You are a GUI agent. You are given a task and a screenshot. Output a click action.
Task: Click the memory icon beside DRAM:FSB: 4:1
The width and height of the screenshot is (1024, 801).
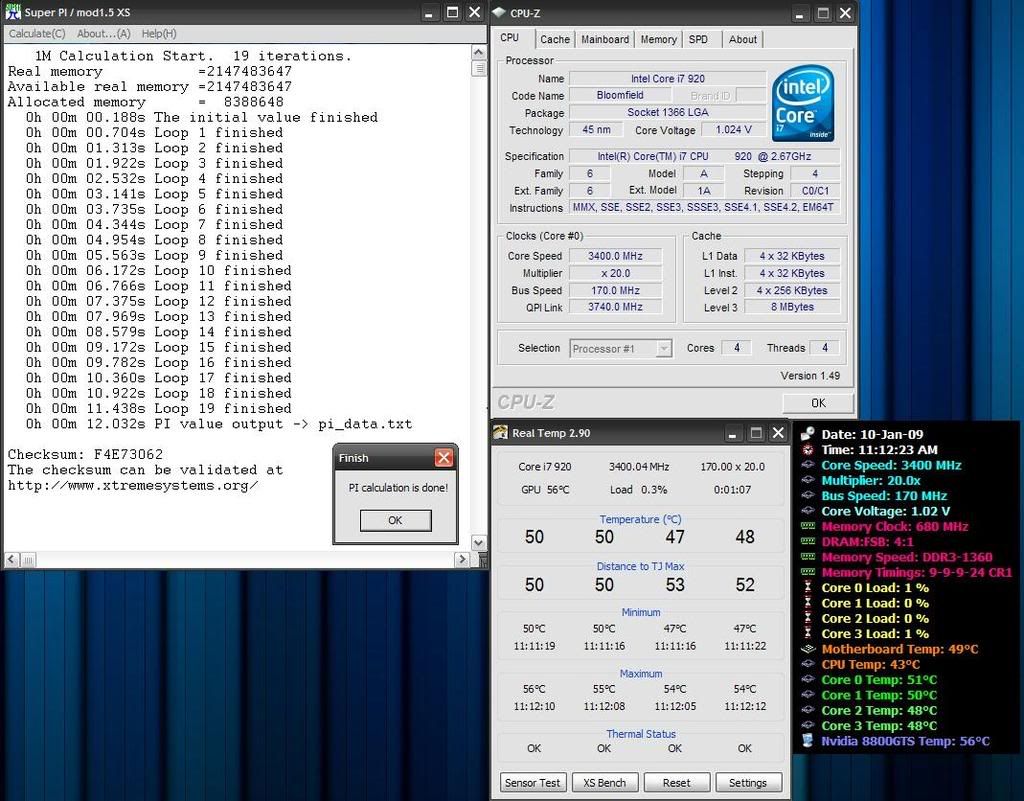click(x=808, y=542)
